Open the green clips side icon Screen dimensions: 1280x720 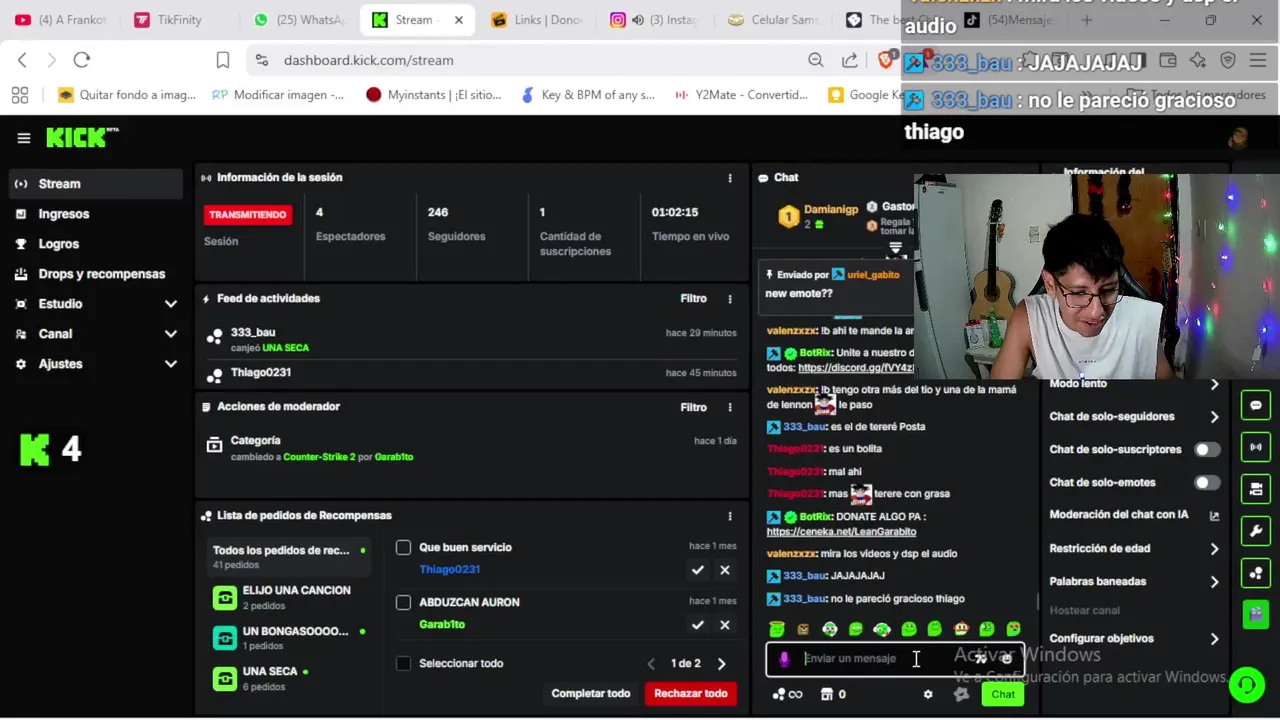pyautogui.click(x=1256, y=614)
